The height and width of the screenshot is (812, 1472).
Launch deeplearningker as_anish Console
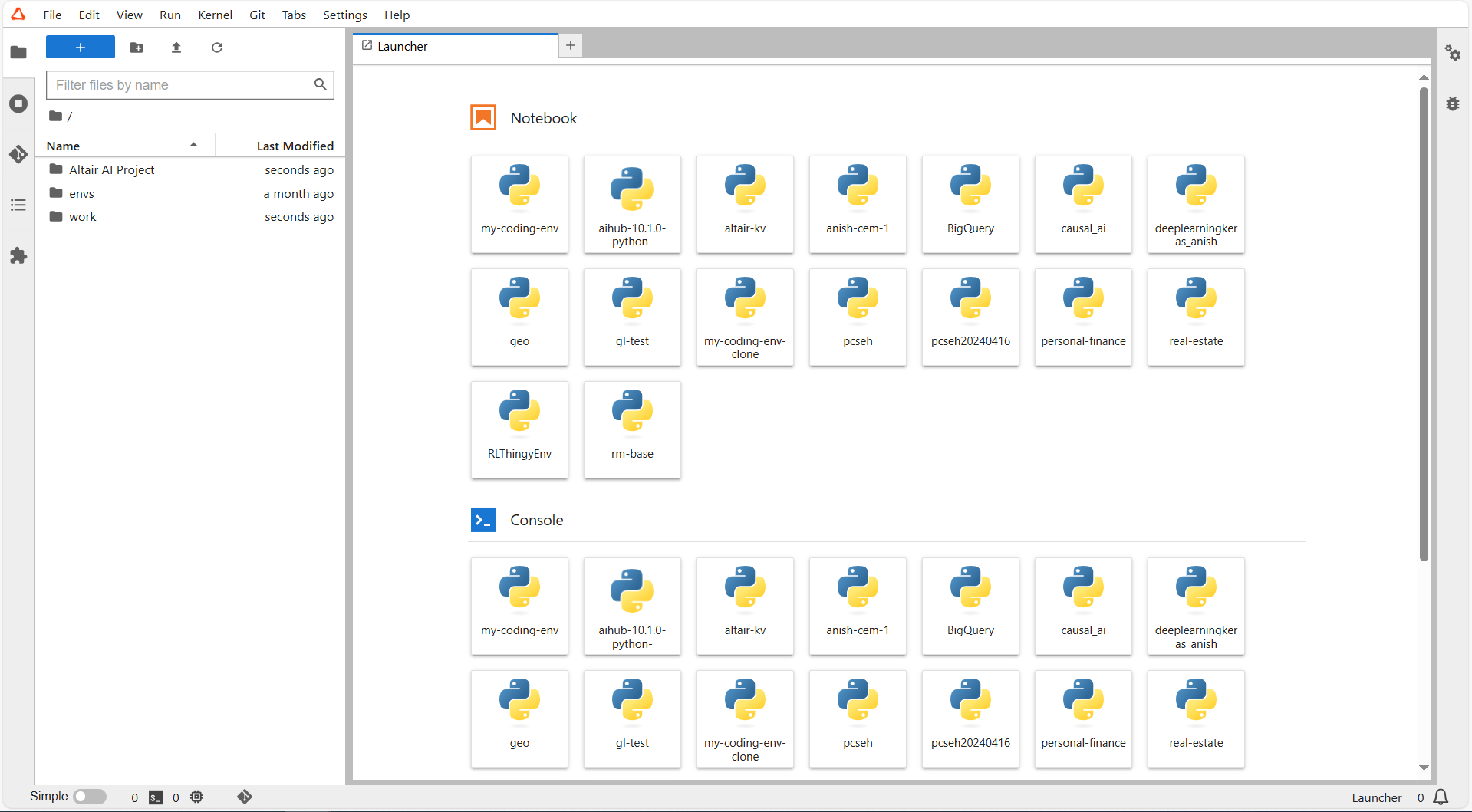(1196, 607)
